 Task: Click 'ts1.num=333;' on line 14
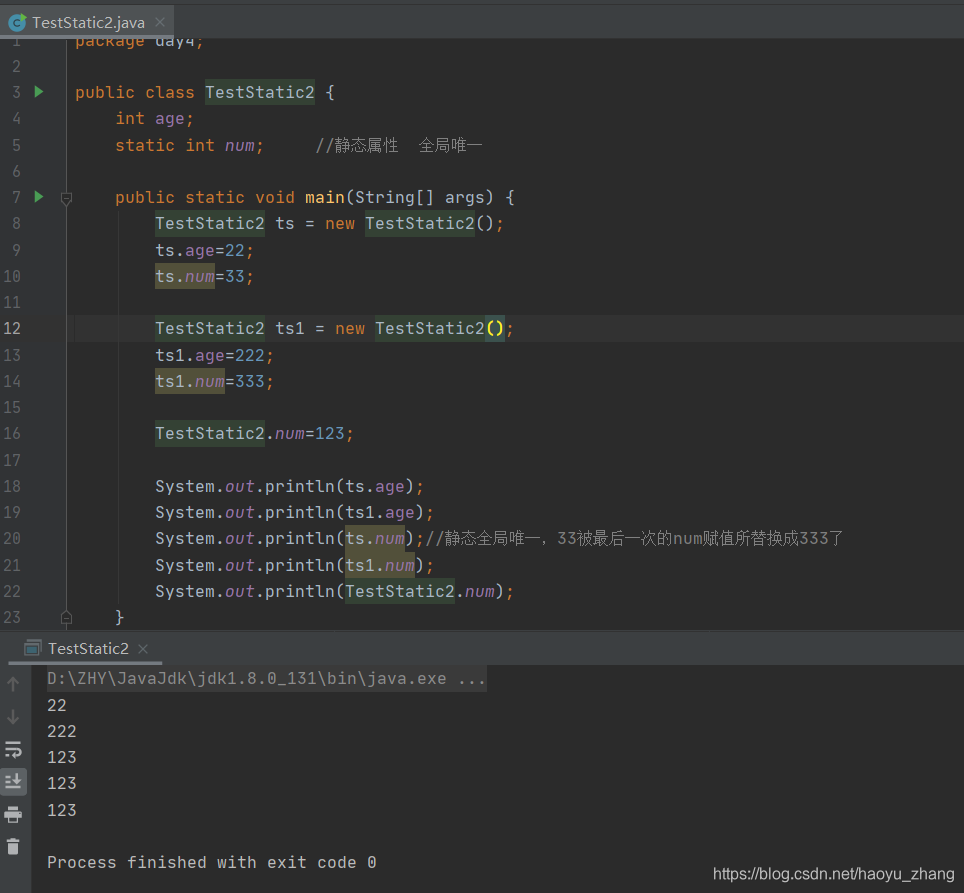[x=214, y=382]
